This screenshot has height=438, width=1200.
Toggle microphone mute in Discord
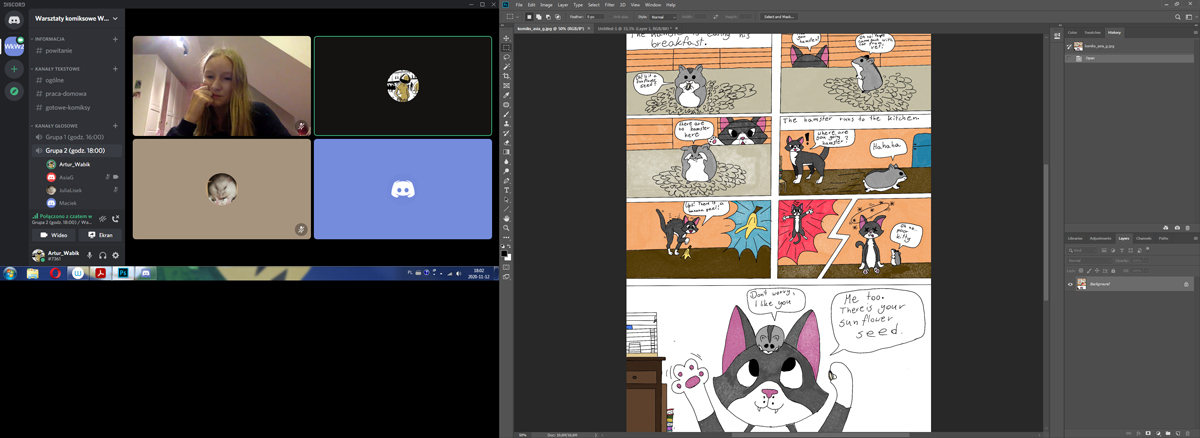click(x=89, y=255)
